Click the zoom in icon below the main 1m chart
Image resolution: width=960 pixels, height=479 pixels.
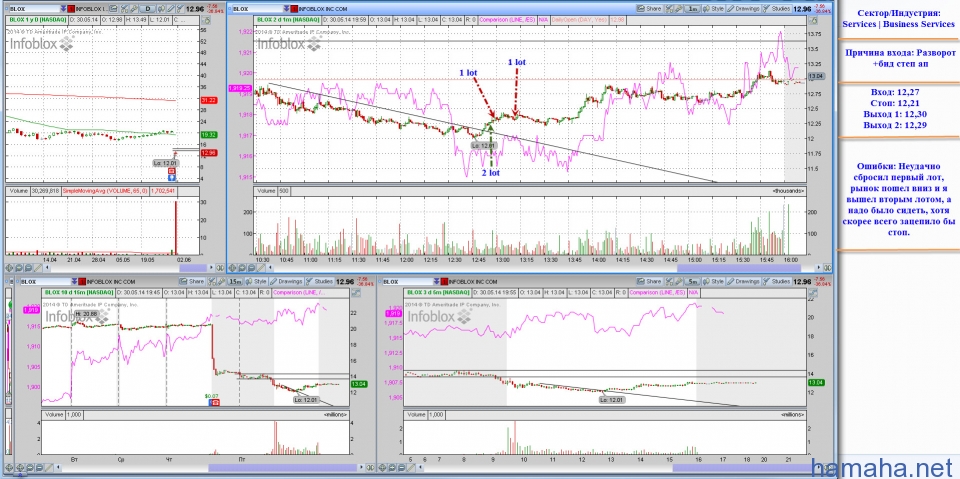[242, 268]
